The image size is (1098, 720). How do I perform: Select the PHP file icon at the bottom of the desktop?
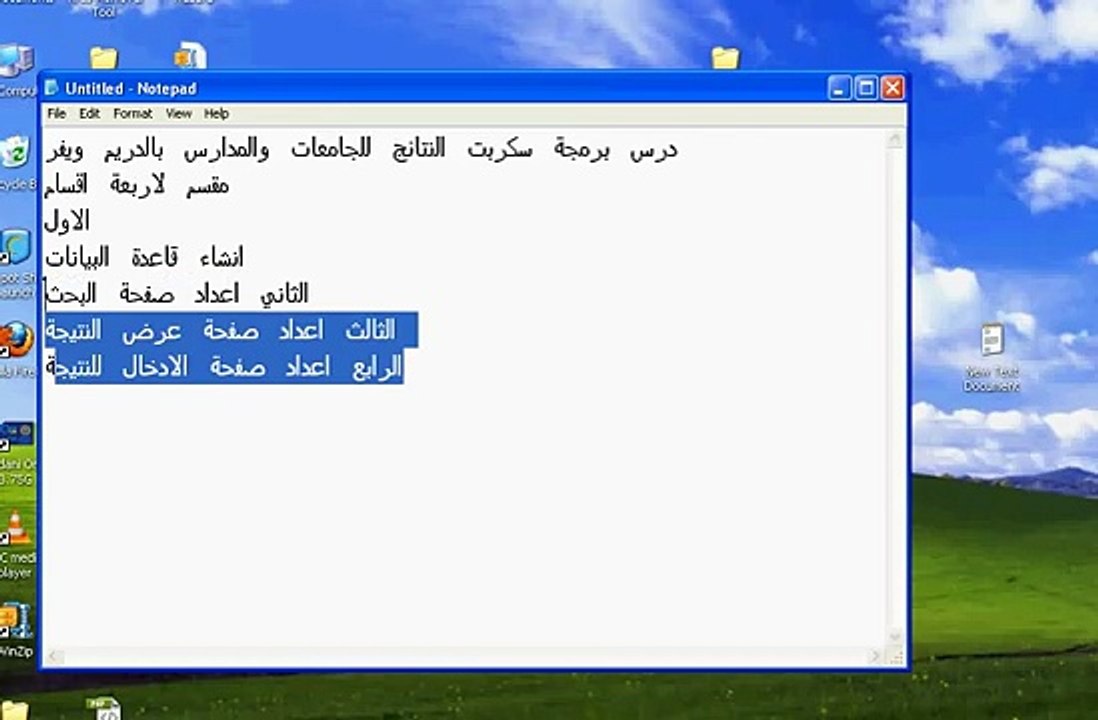click(105, 709)
